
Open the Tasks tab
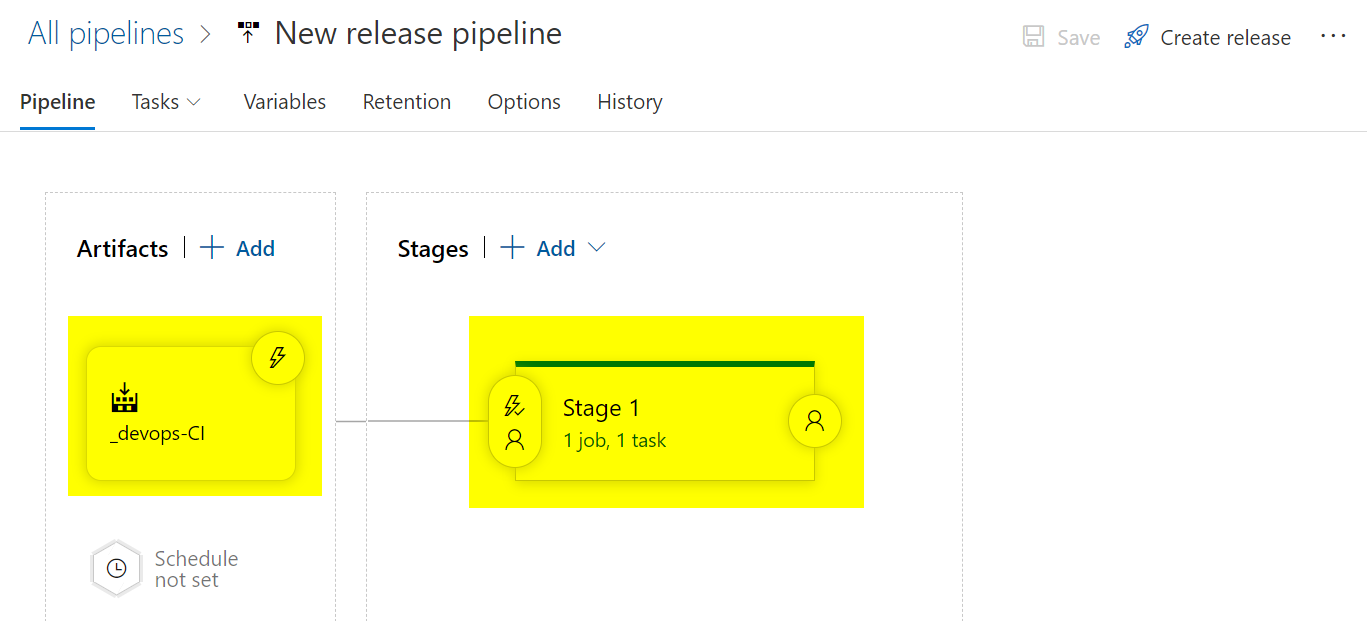pos(155,102)
